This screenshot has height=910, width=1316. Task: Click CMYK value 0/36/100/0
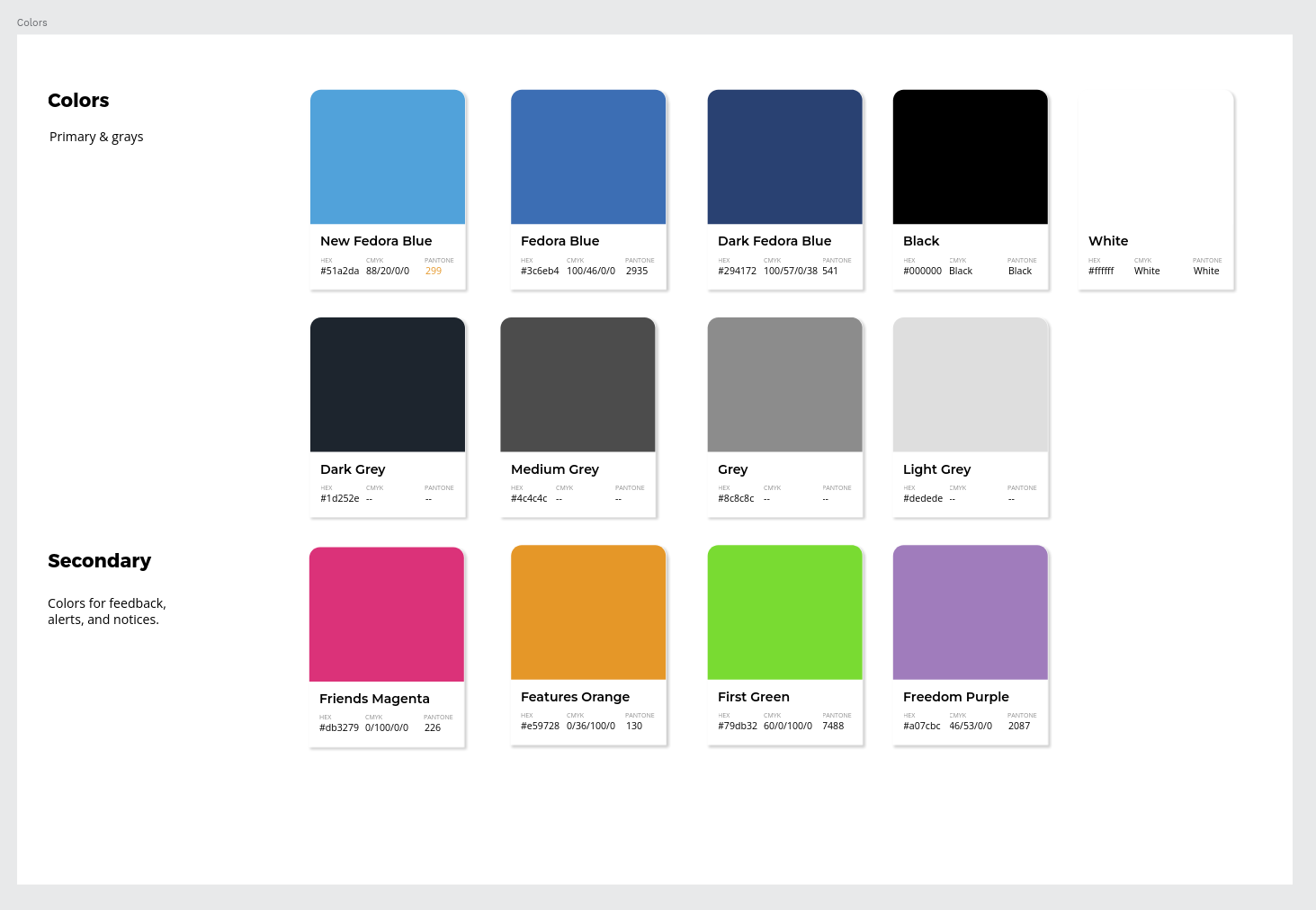pos(591,726)
